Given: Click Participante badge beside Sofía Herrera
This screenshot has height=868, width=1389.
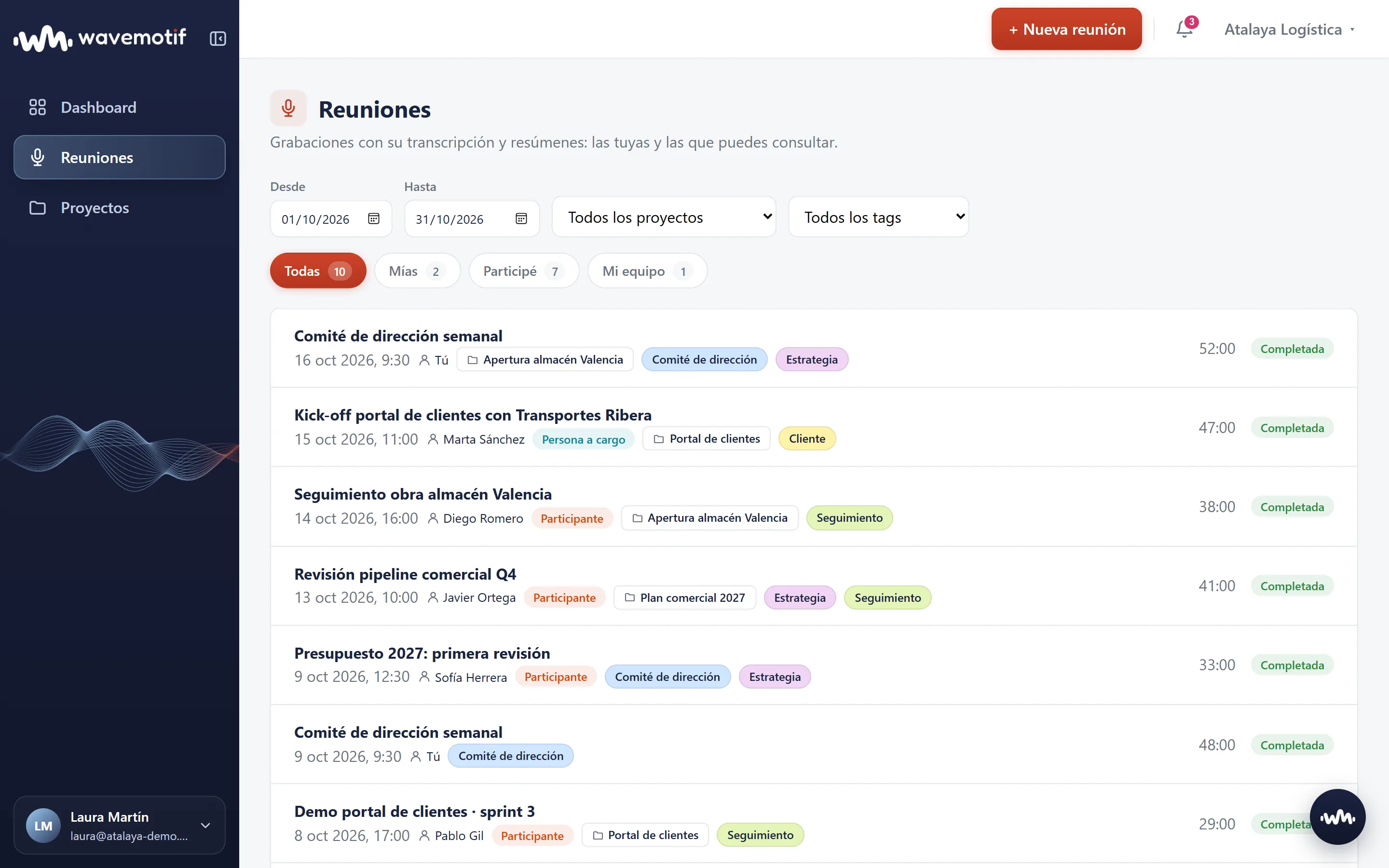Looking at the screenshot, I should 556,677.
